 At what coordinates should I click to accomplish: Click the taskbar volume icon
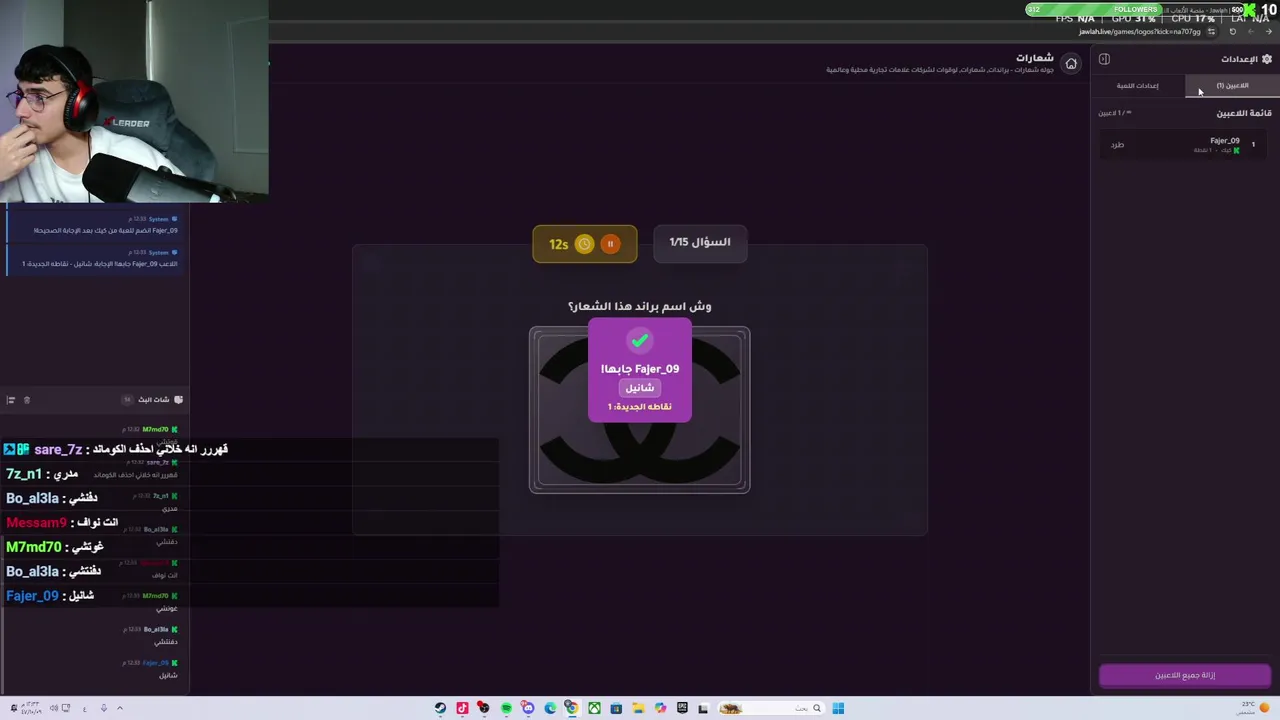(x=54, y=708)
